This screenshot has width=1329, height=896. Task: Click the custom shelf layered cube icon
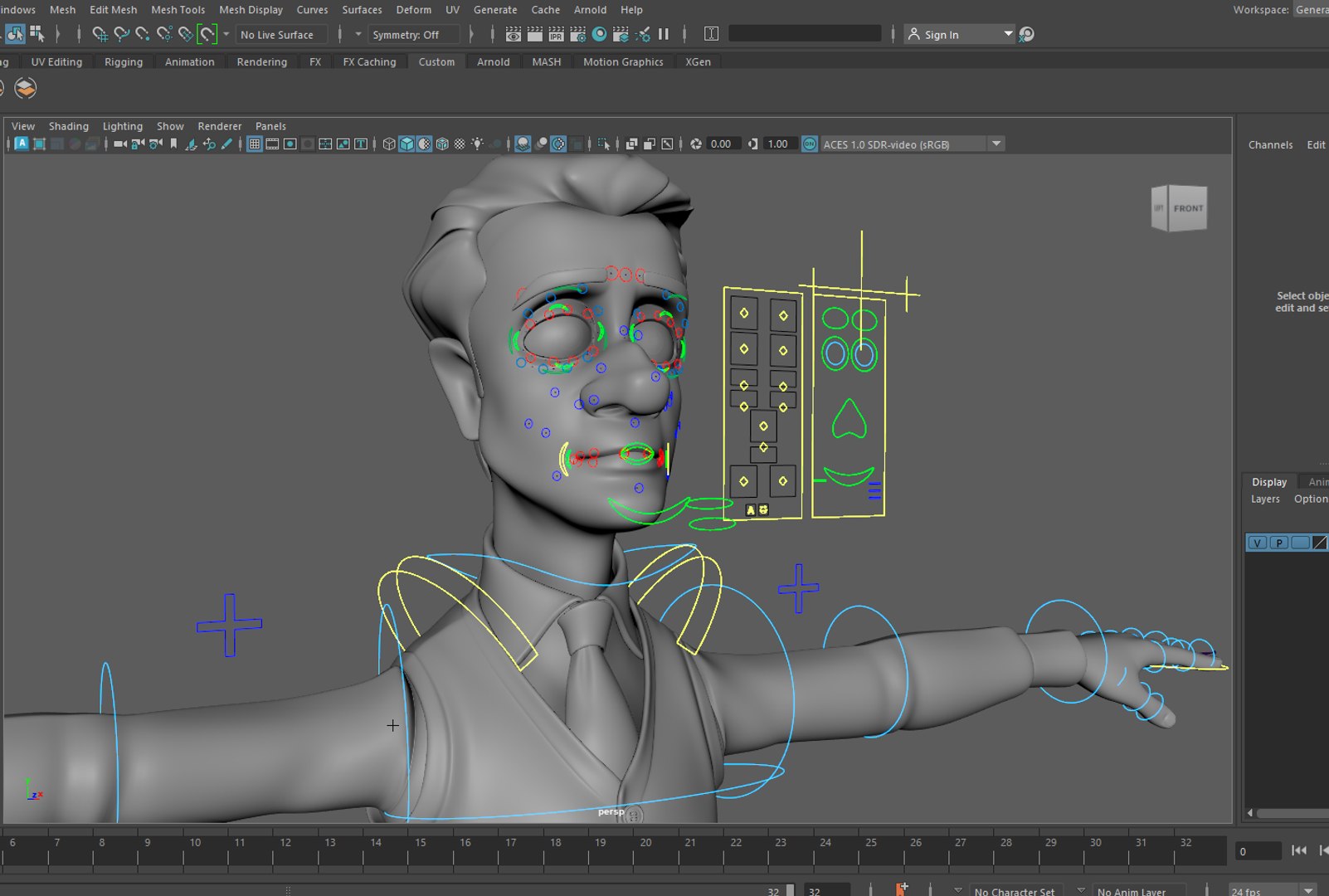click(26, 88)
